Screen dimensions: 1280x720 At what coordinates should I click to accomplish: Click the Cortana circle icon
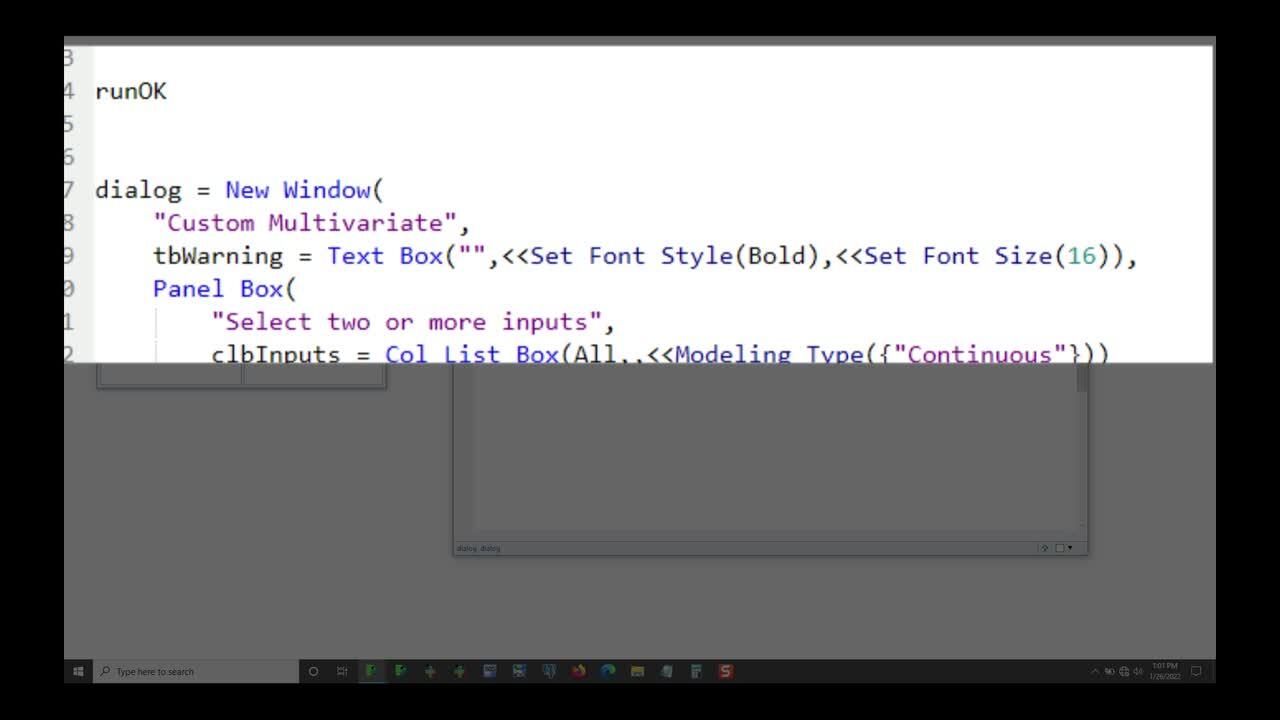click(313, 672)
